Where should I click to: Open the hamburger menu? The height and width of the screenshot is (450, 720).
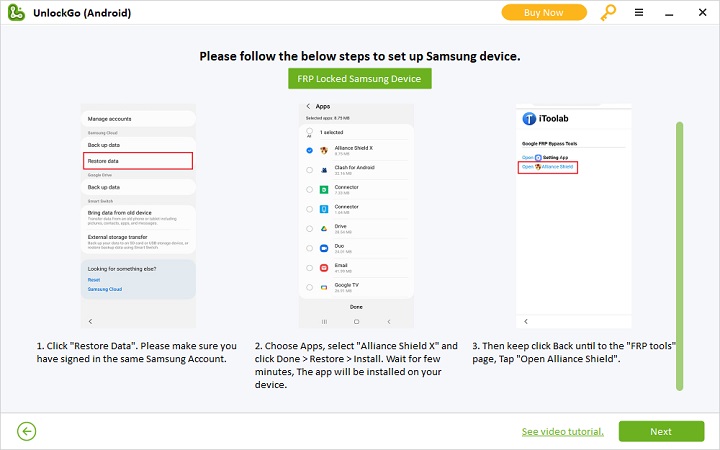click(639, 12)
